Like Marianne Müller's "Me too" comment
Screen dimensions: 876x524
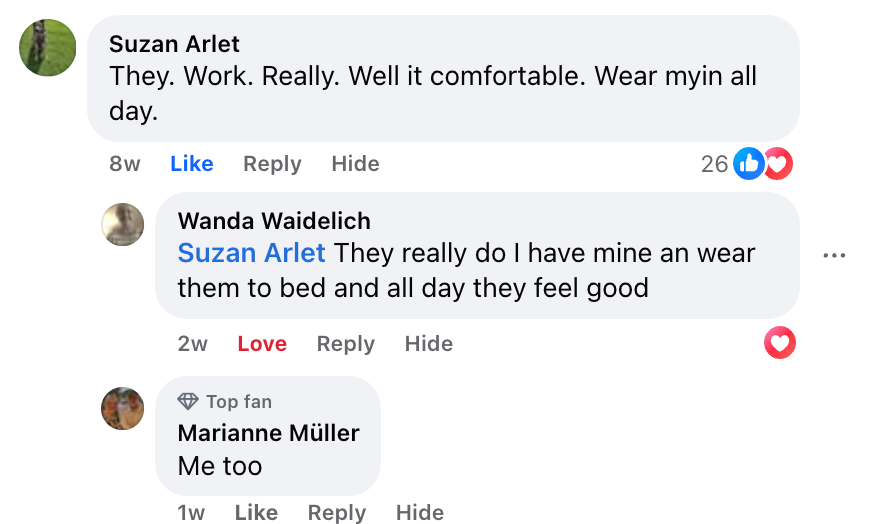(x=256, y=513)
